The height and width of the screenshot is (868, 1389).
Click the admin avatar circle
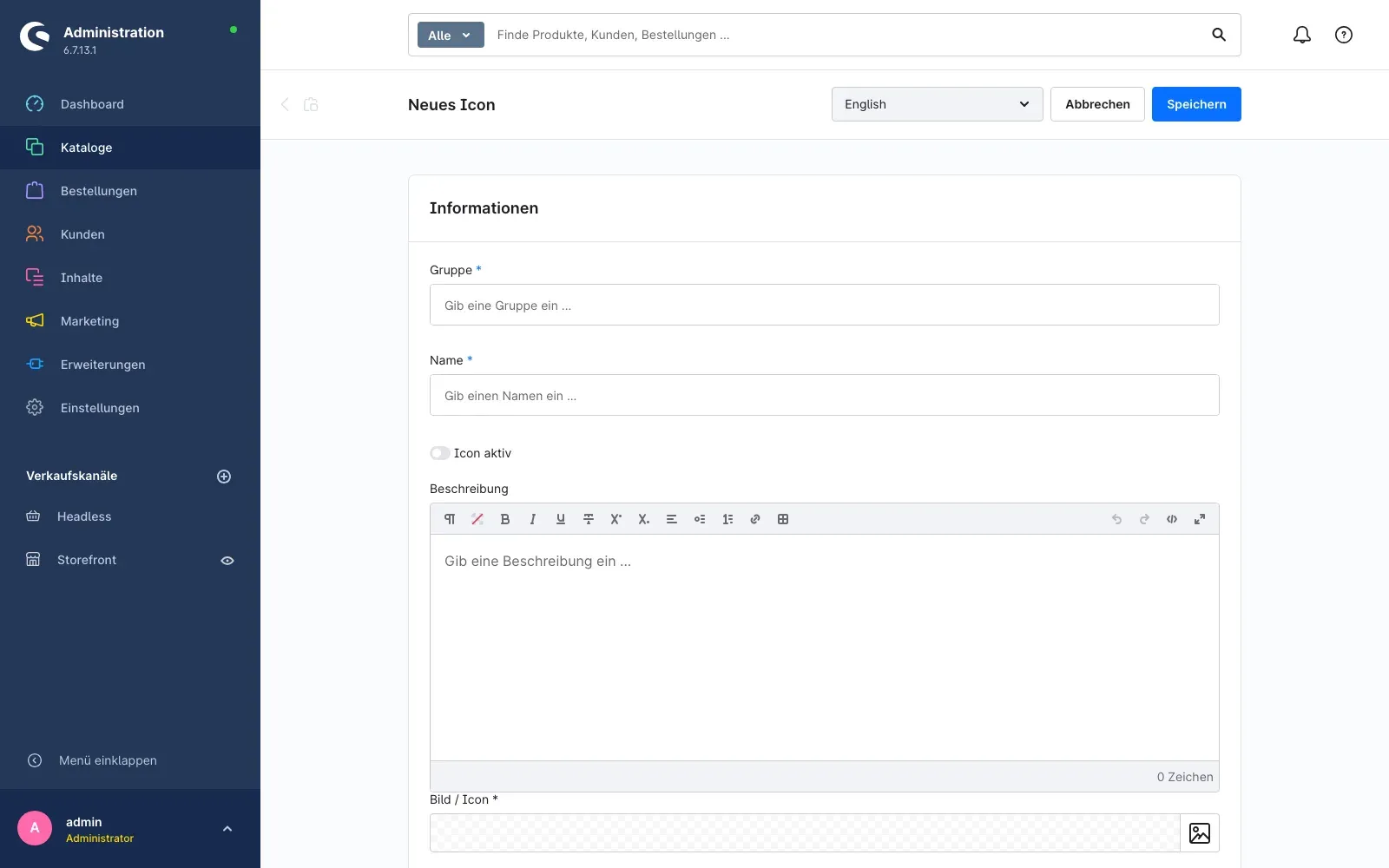[35, 828]
